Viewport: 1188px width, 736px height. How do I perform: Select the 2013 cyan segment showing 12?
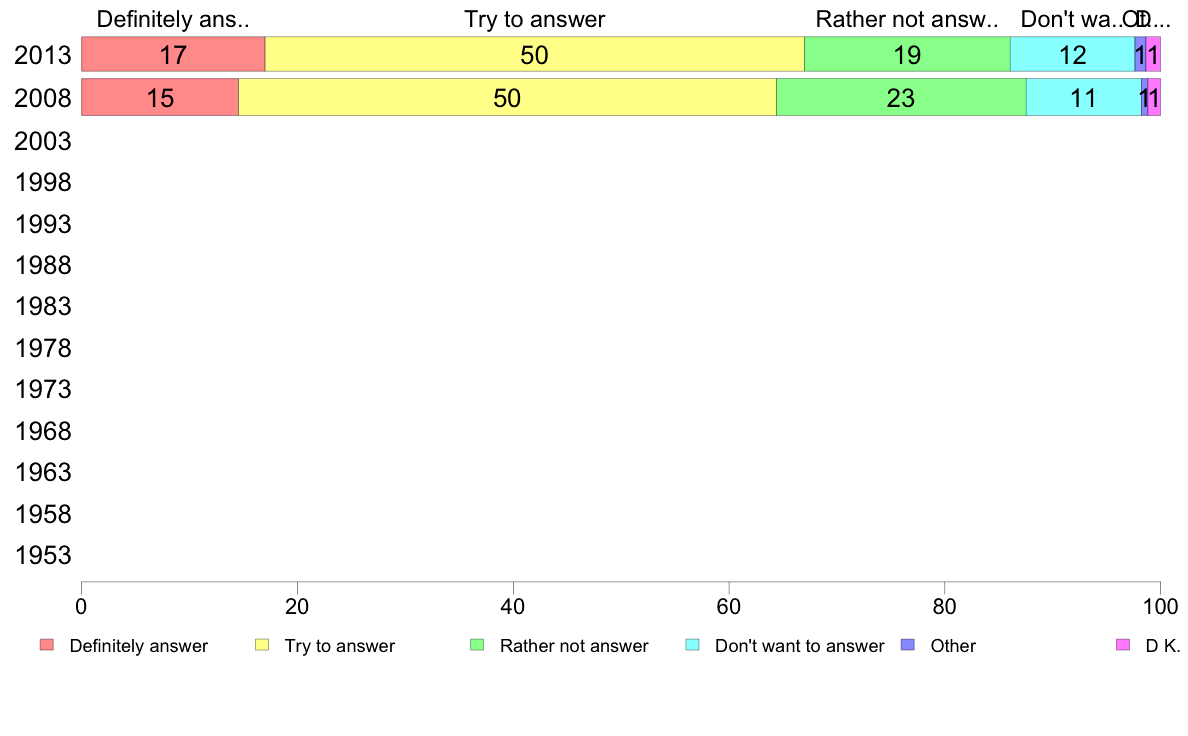coord(1073,55)
